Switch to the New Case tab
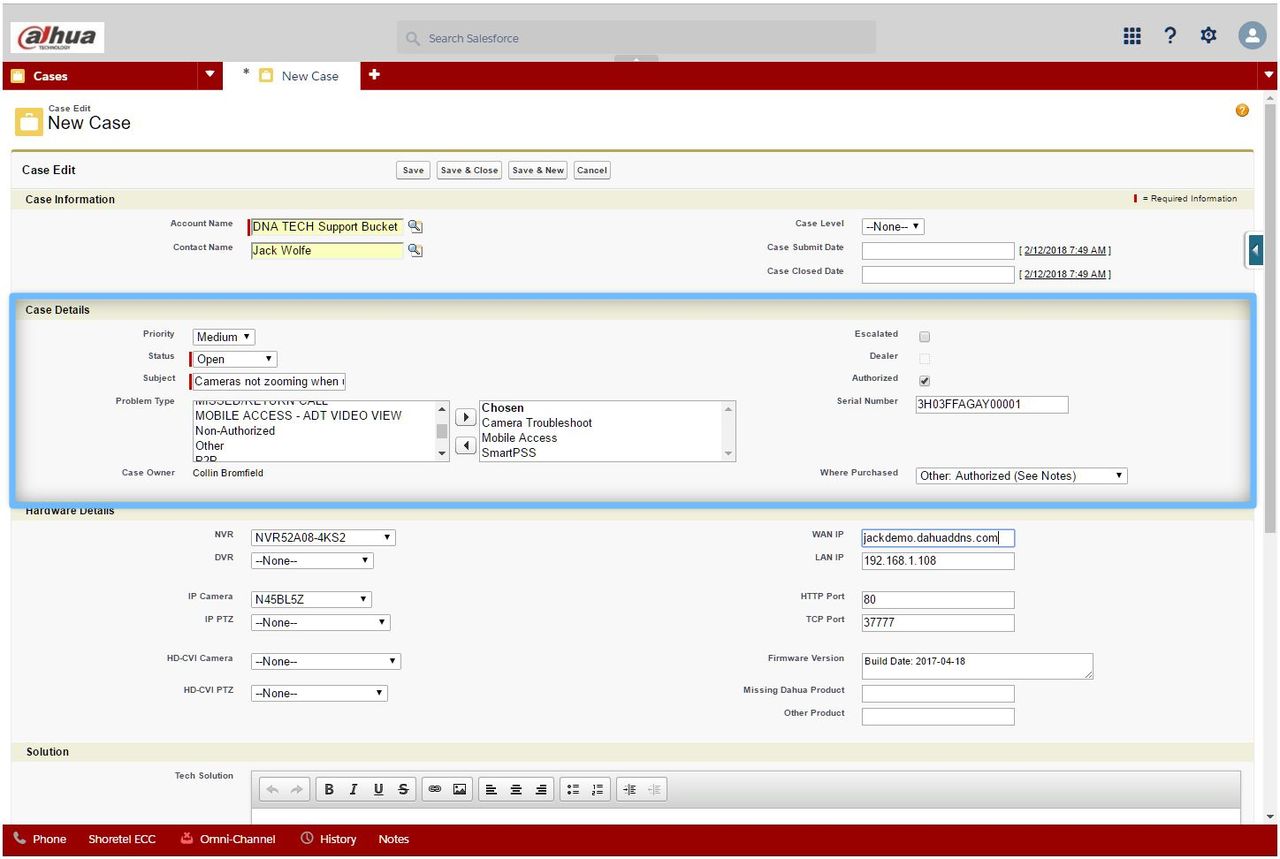This screenshot has width=1280, height=859. (x=309, y=76)
